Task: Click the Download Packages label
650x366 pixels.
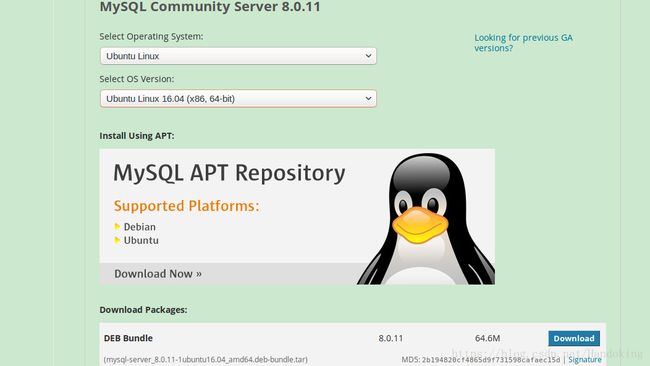Action: click(143, 310)
